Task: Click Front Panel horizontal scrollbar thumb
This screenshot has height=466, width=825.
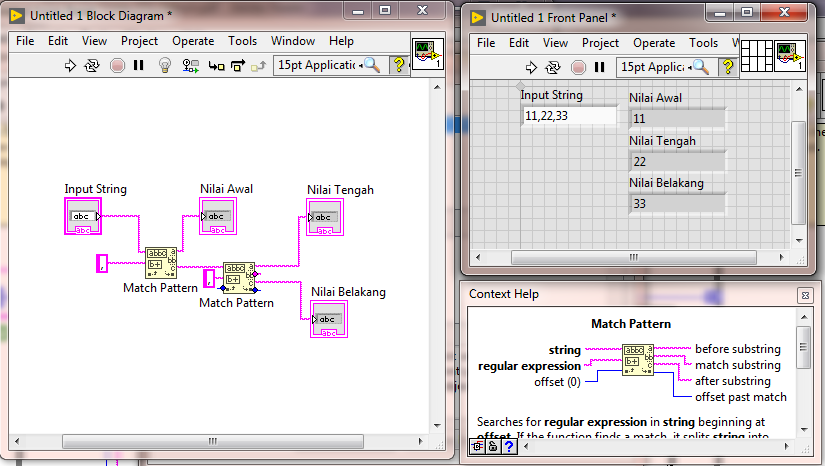Action: click(x=634, y=257)
